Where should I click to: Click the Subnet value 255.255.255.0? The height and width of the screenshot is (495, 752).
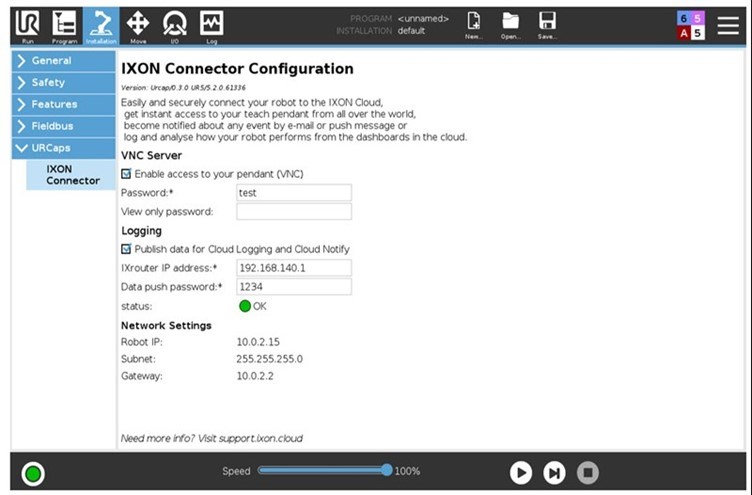tap(270, 359)
